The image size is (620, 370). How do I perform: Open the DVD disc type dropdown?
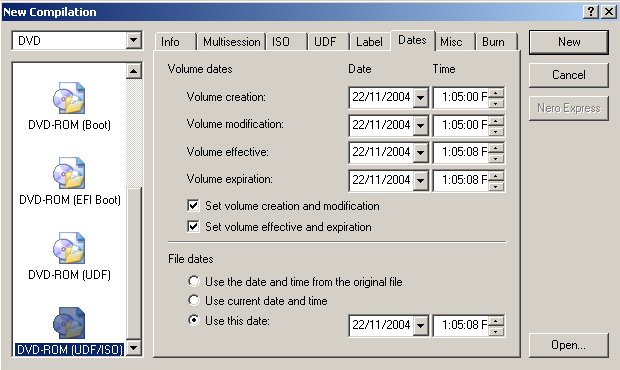coord(134,40)
